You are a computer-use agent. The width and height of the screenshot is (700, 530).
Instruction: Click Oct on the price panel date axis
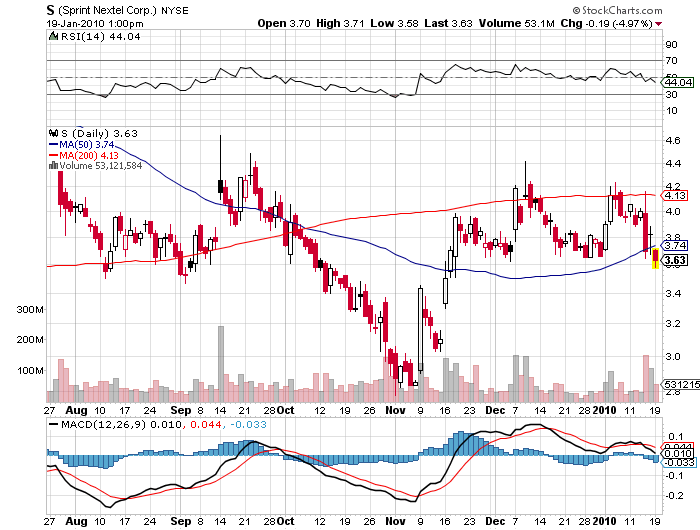pyautogui.click(x=286, y=410)
